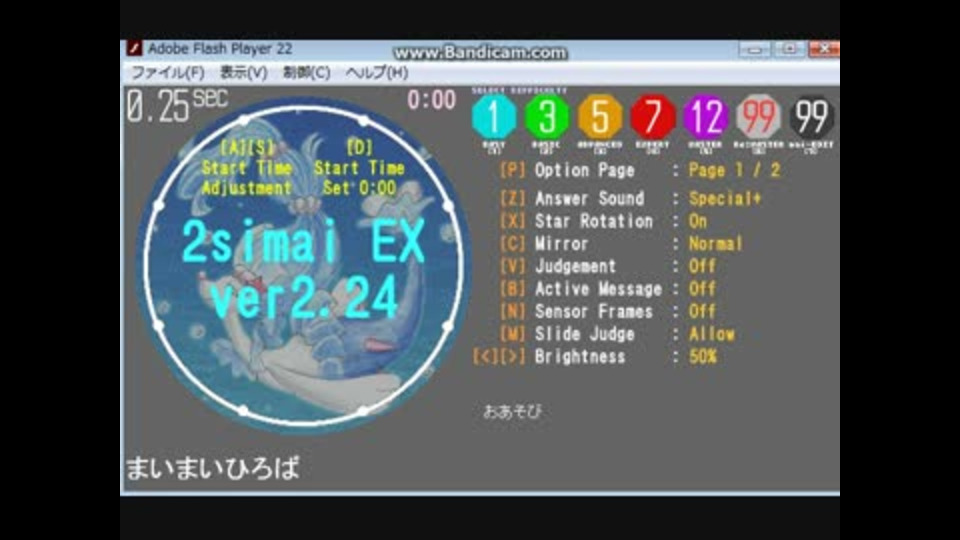Select the dark 99 difficulty octagon

point(811,116)
